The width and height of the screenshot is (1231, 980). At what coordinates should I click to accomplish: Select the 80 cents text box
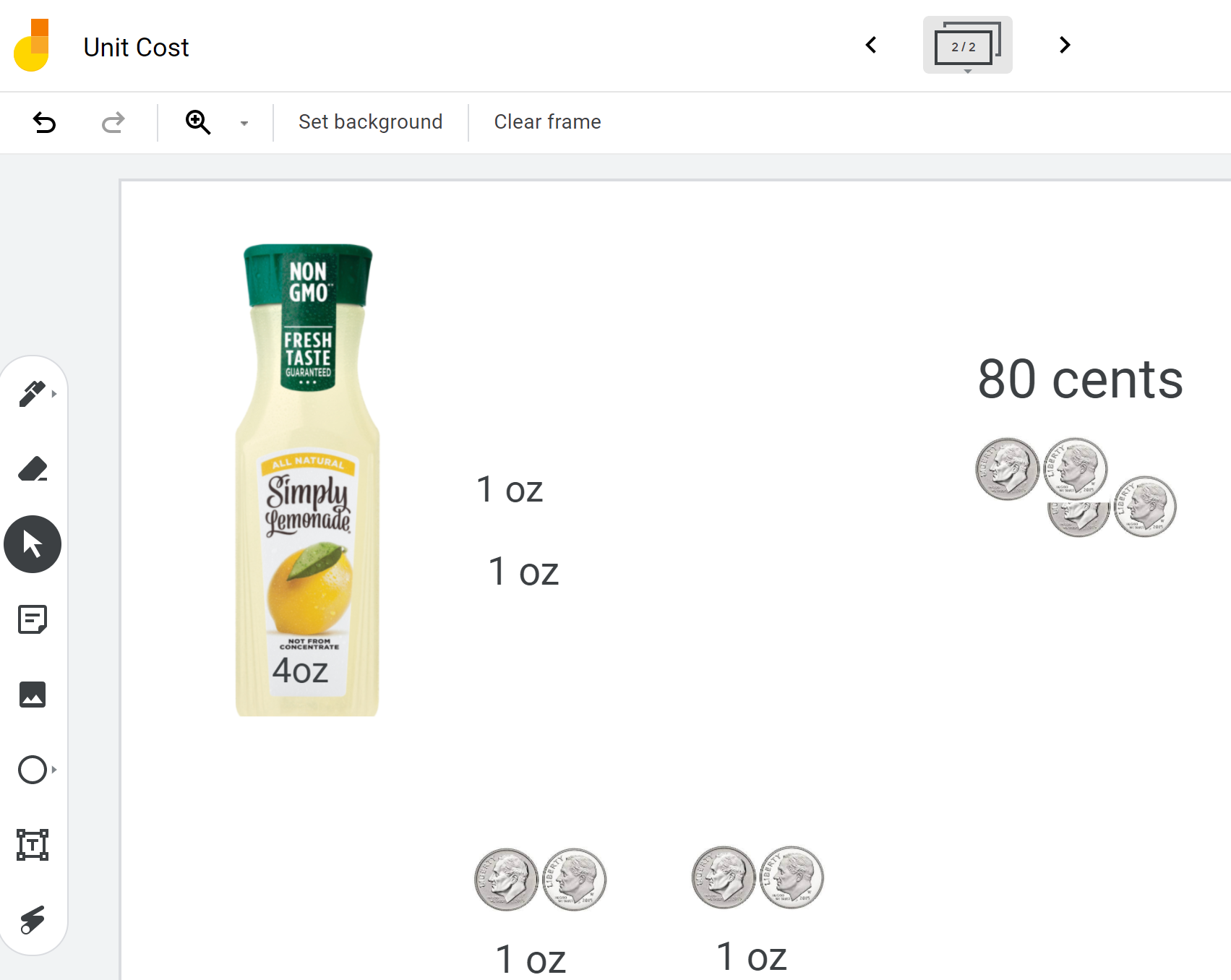click(x=1080, y=379)
